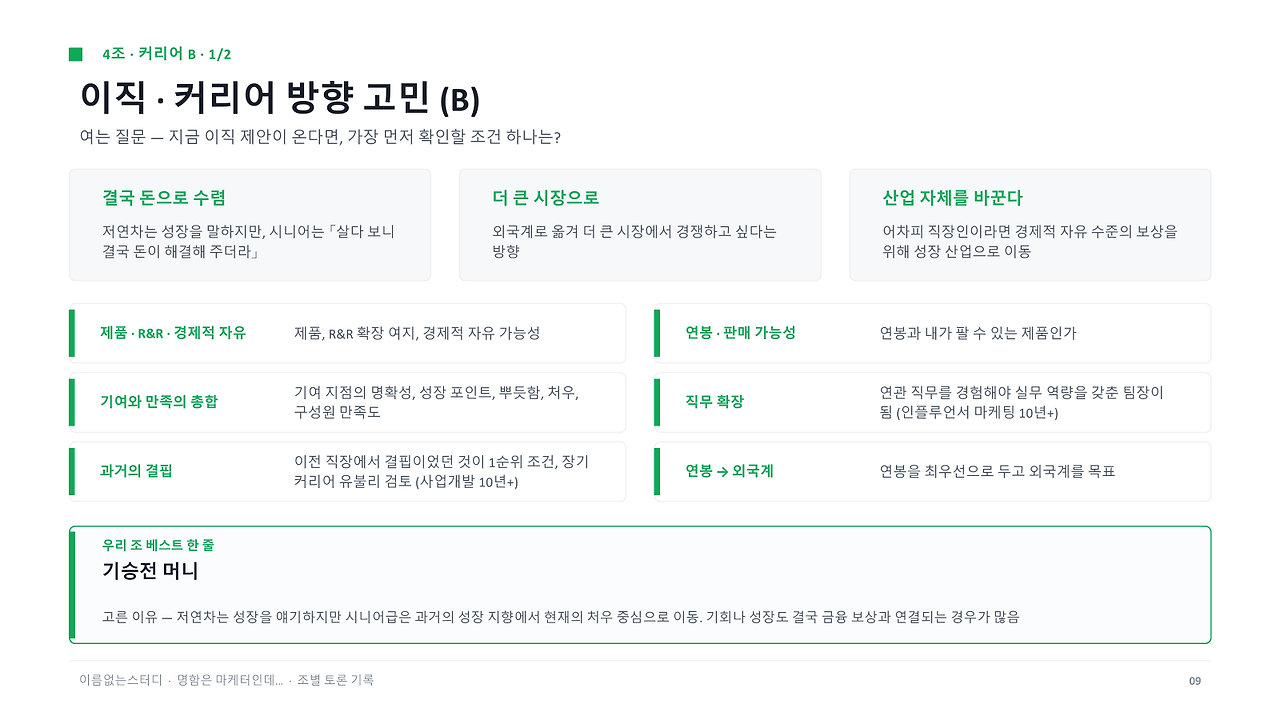Select the 연봉 · 판매 가능성 row label
This screenshot has height=720, width=1280.
741,333
